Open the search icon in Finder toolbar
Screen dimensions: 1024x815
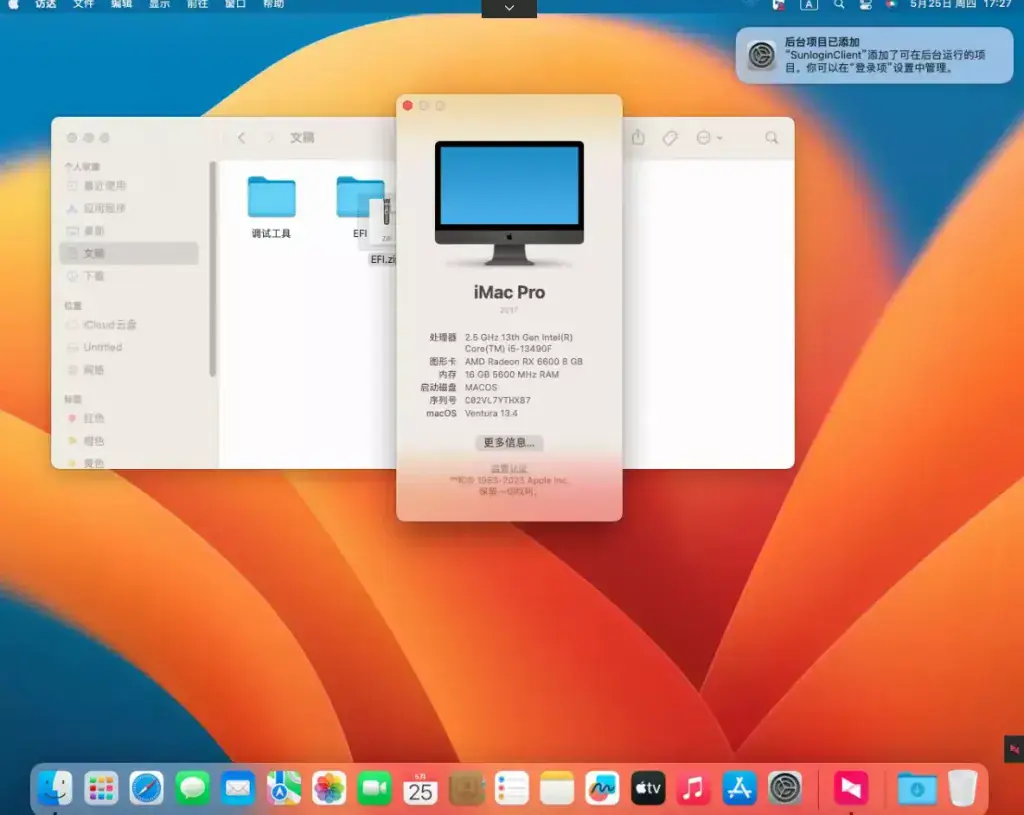pyautogui.click(x=772, y=138)
